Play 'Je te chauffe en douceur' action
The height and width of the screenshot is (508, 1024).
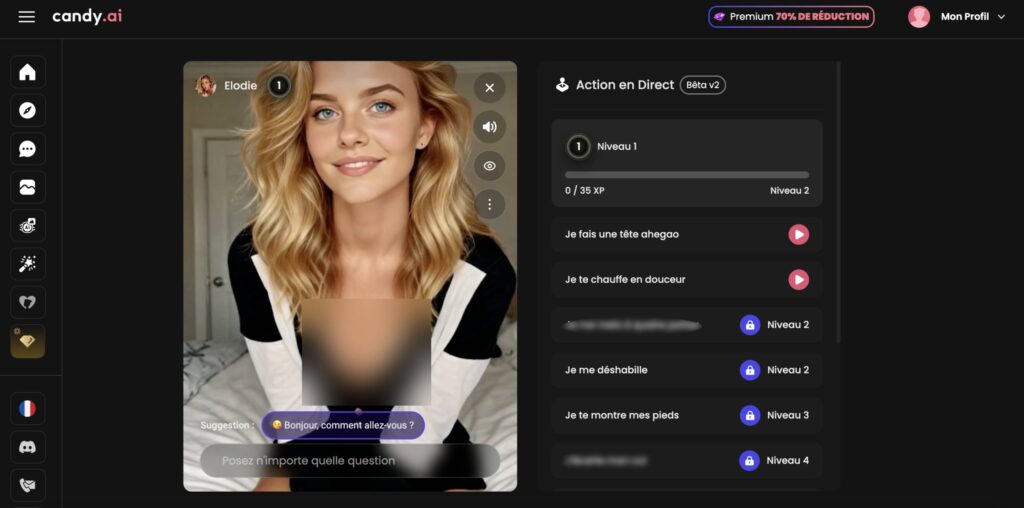click(x=798, y=280)
